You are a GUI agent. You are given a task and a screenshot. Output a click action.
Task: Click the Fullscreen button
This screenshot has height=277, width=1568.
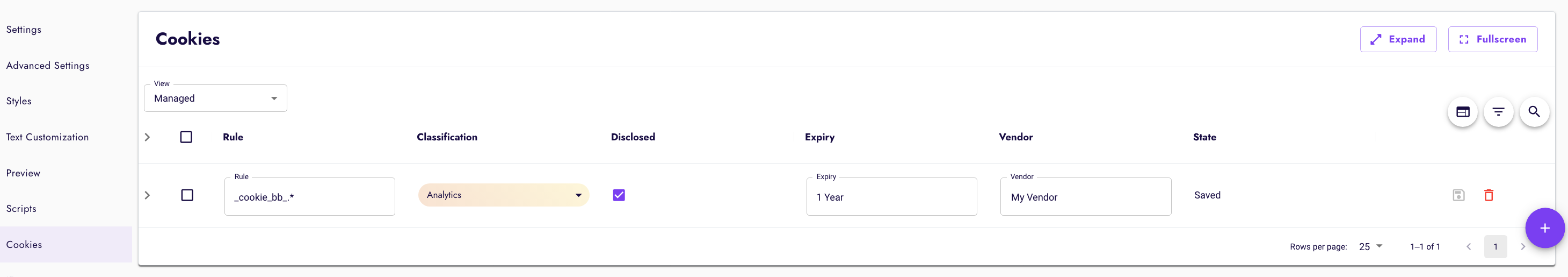pos(1492,39)
